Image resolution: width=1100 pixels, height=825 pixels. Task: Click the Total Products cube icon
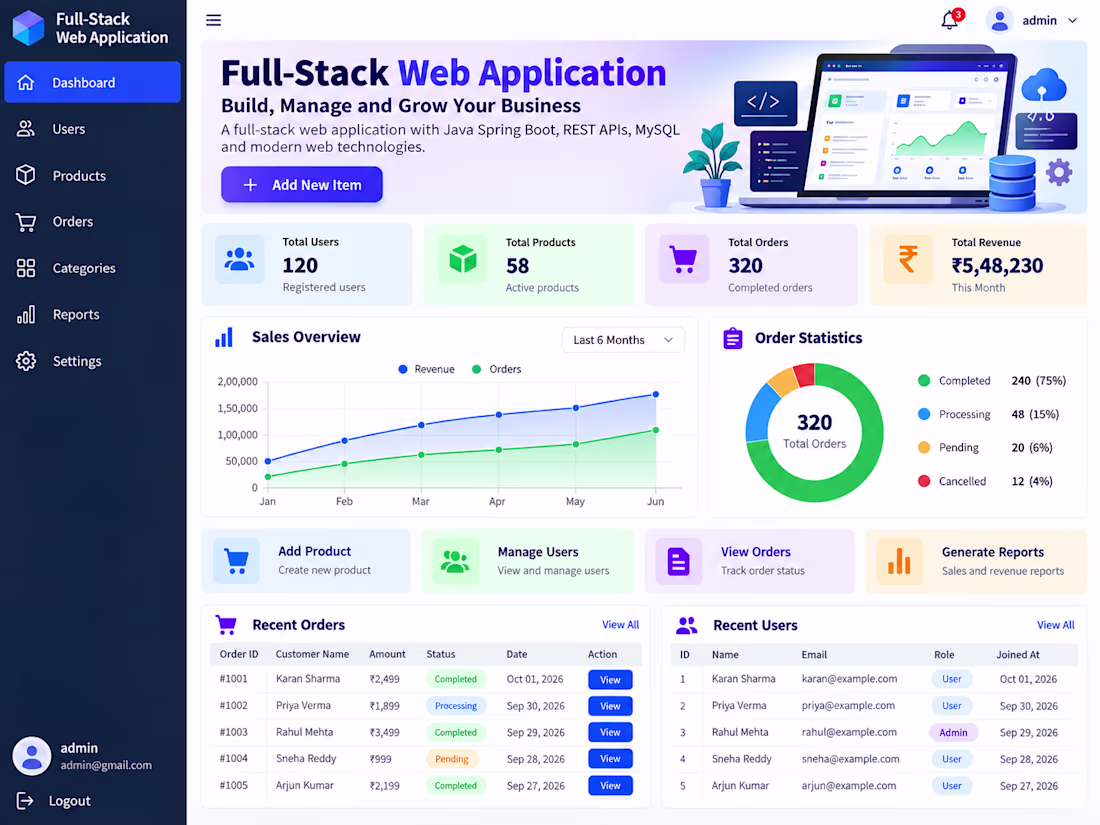[462, 260]
